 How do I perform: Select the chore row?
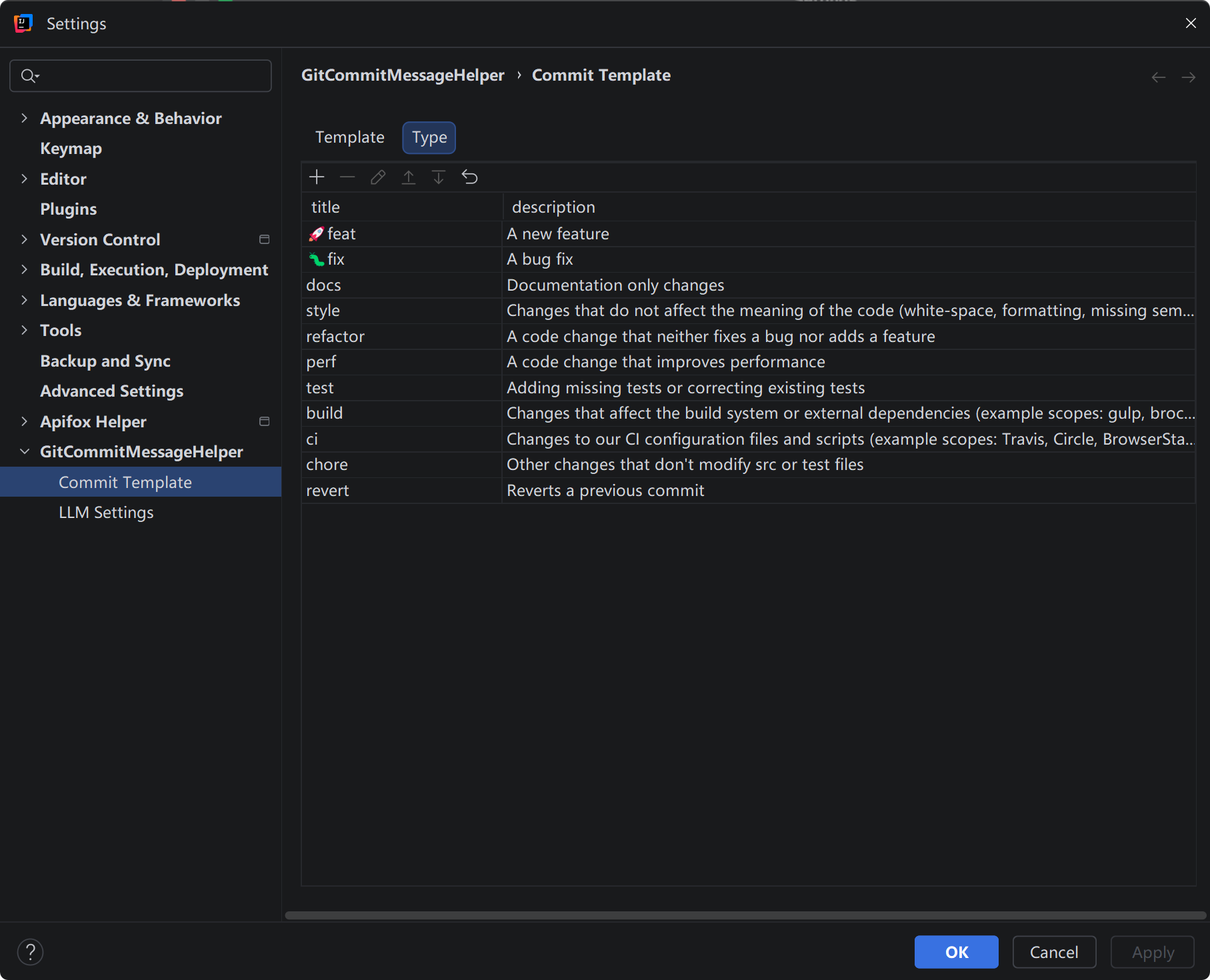(749, 465)
